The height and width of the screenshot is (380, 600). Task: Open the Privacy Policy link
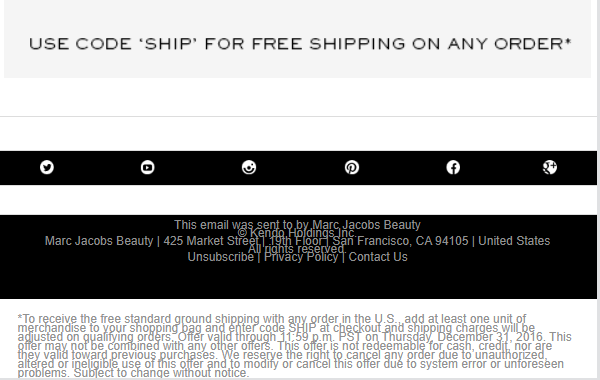coord(301,257)
